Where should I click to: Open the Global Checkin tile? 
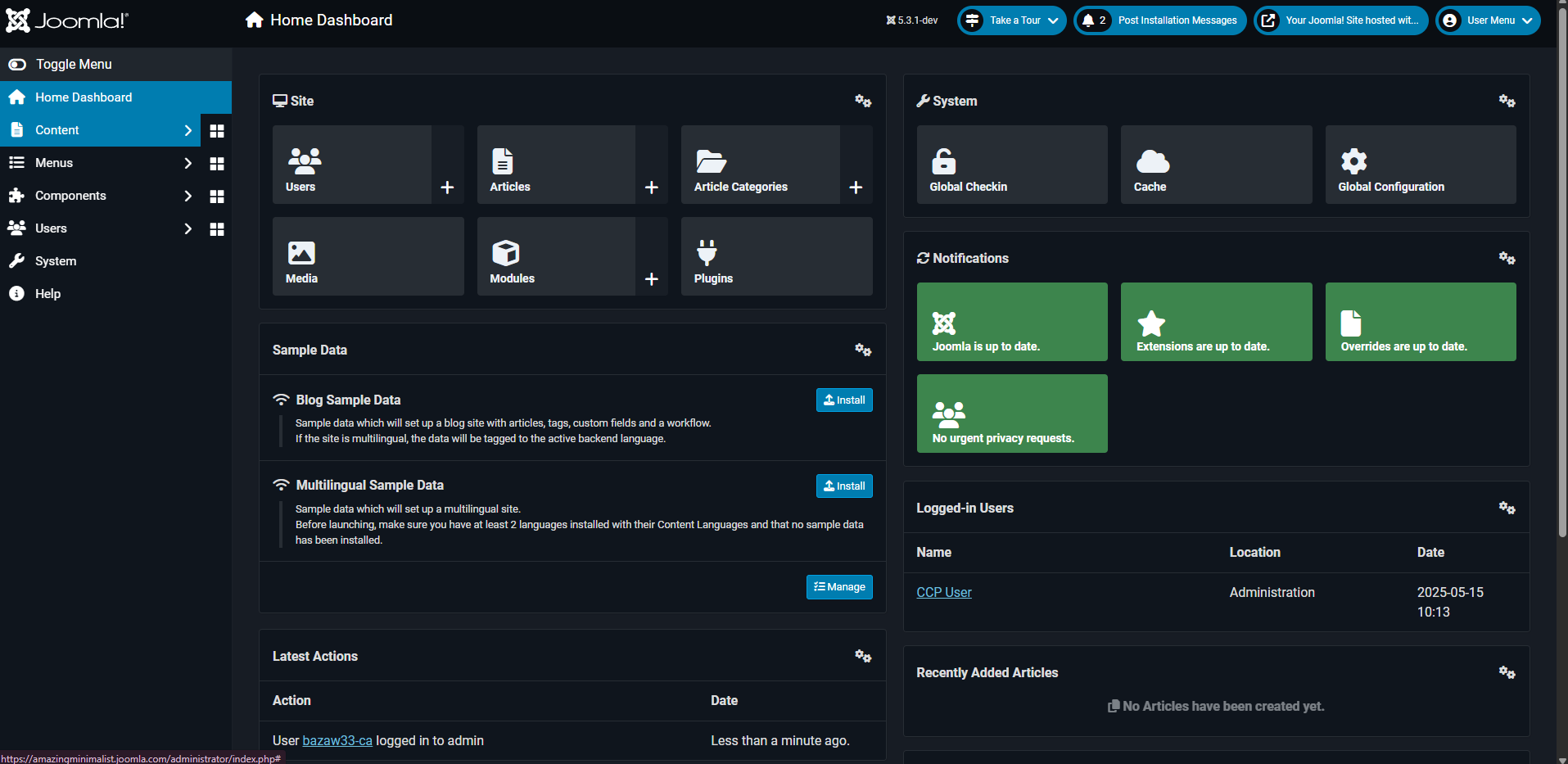click(x=1011, y=165)
